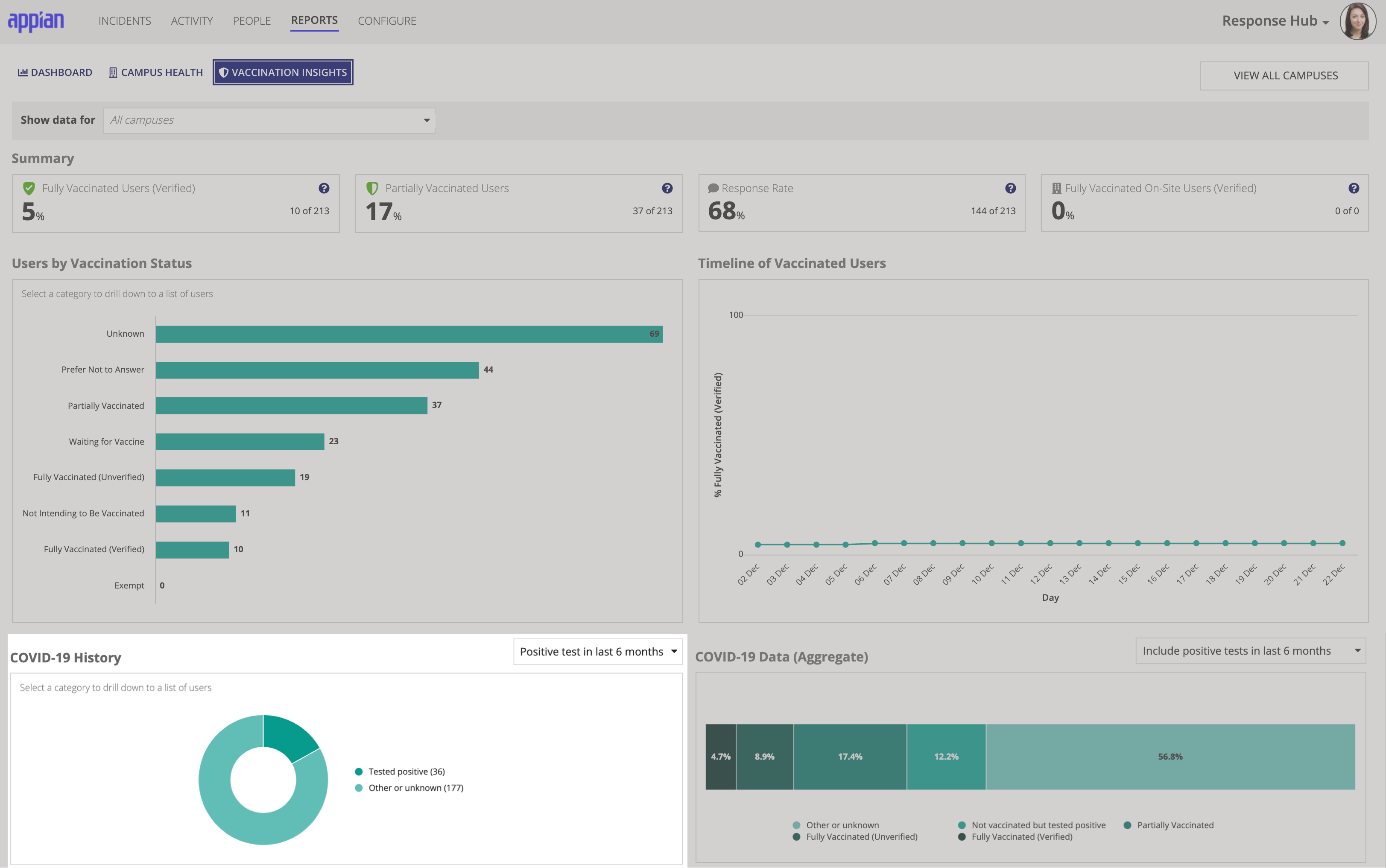Open Positive test in last 6 months dropdown
The width and height of the screenshot is (1386, 868).
coord(597,652)
